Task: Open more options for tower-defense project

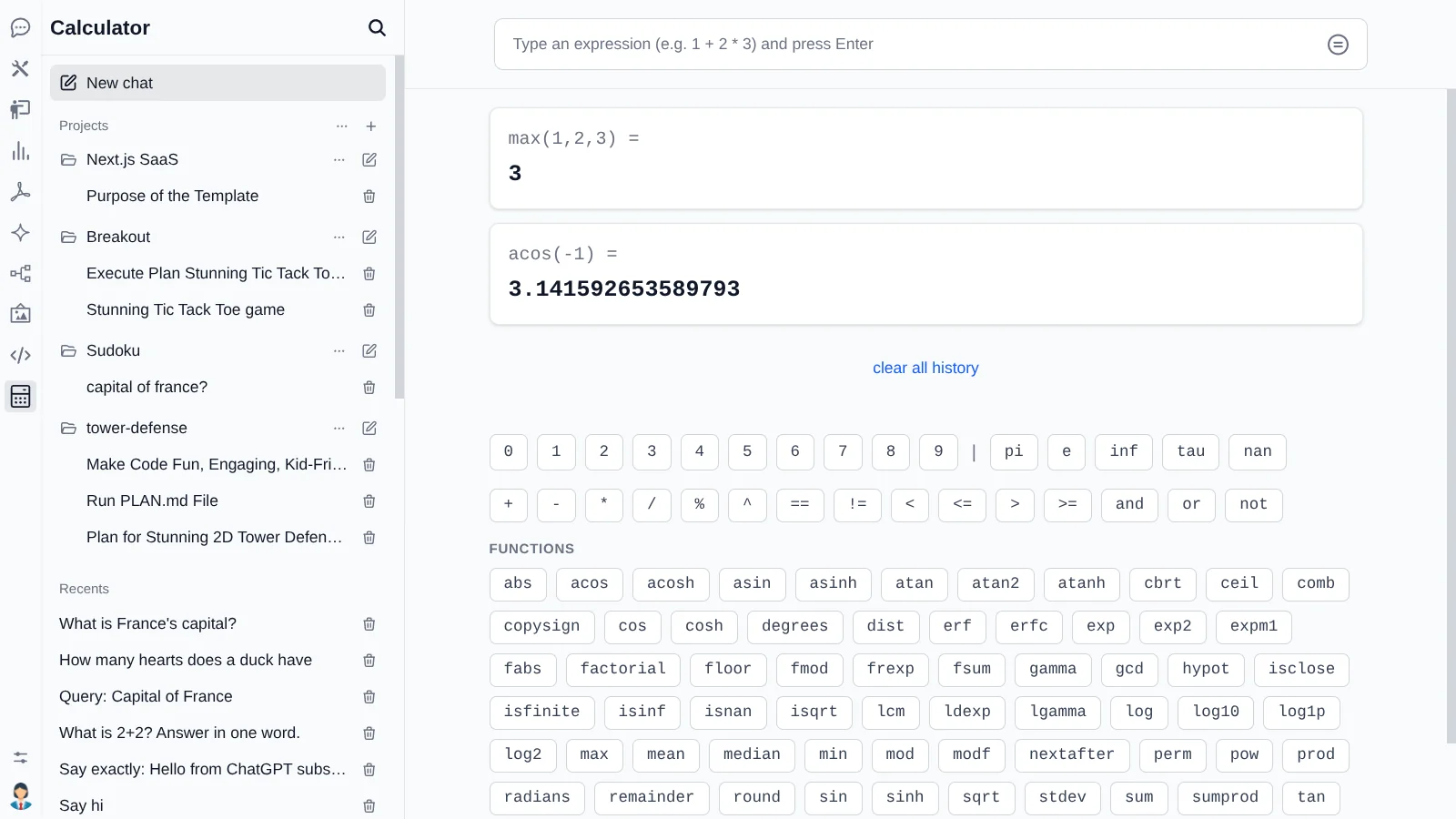Action: [x=339, y=429]
